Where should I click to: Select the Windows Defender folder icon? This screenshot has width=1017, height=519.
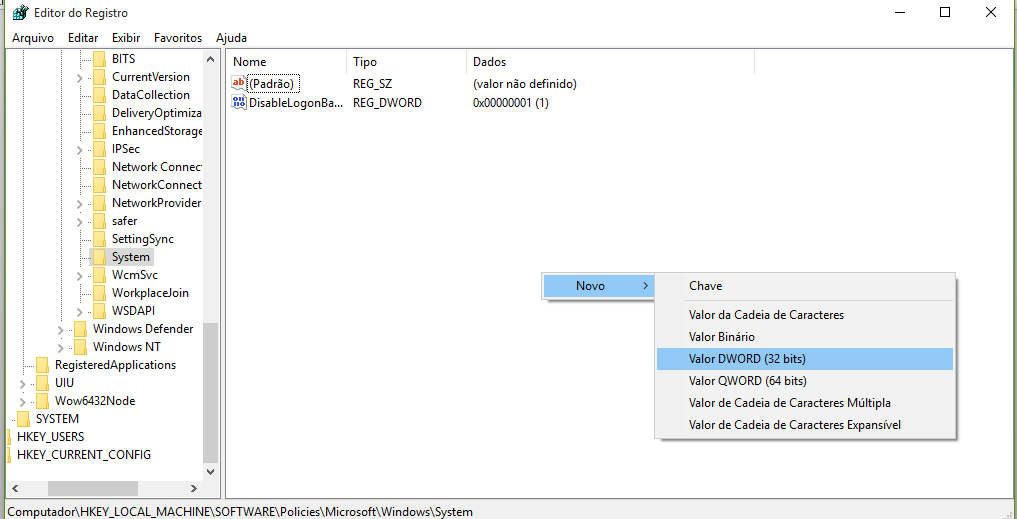point(80,329)
